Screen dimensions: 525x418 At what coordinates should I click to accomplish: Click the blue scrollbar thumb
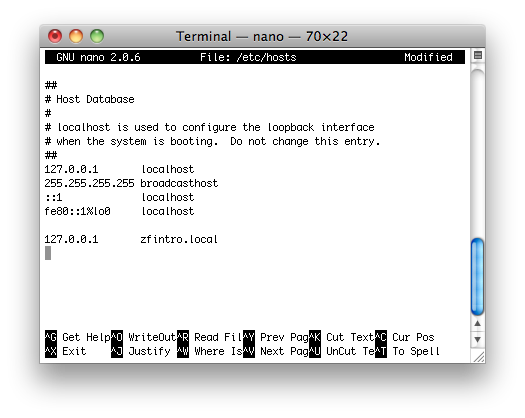pyautogui.click(x=477, y=277)
